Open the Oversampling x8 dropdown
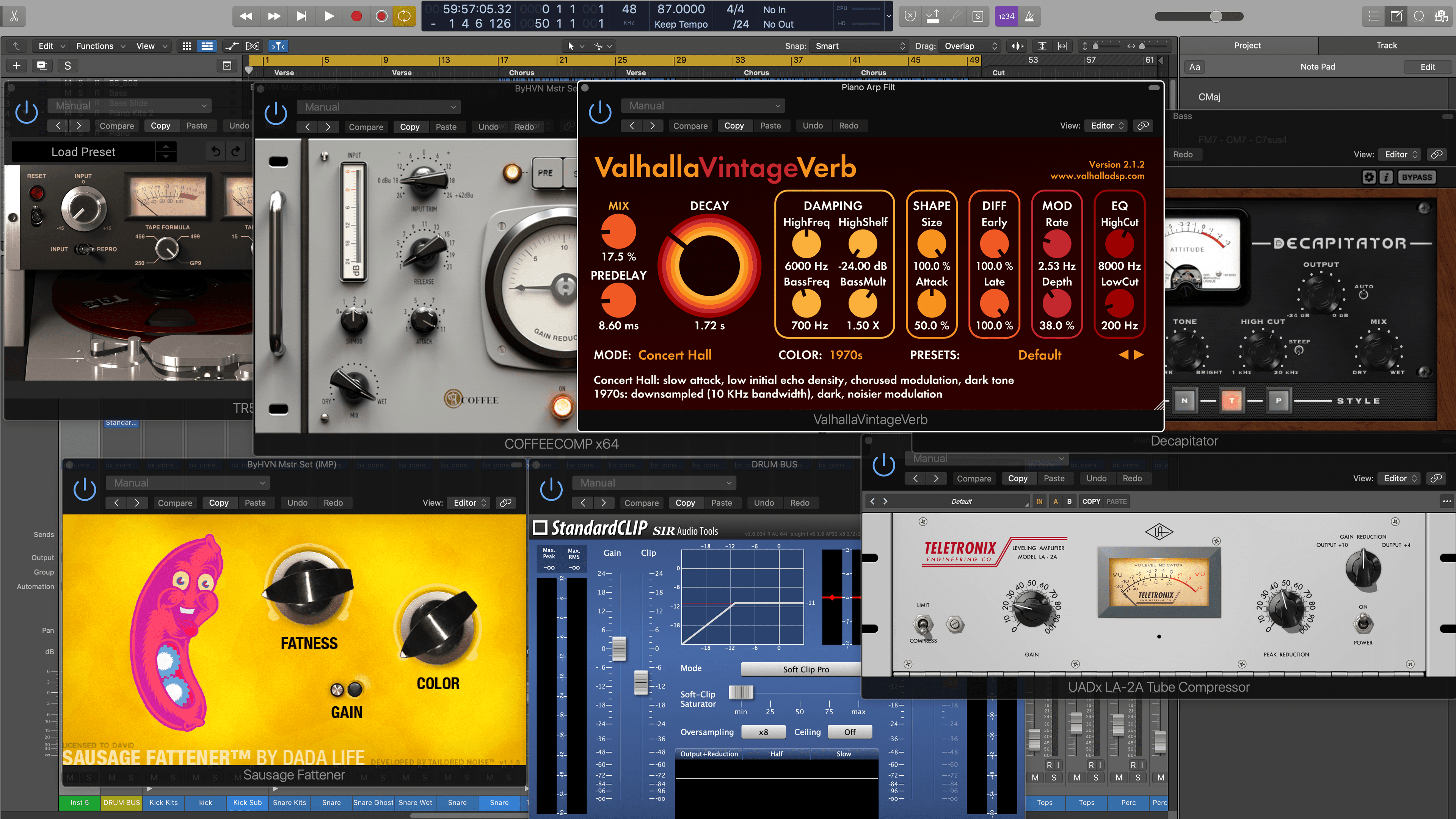1456x819 pixels. (763, 732)
